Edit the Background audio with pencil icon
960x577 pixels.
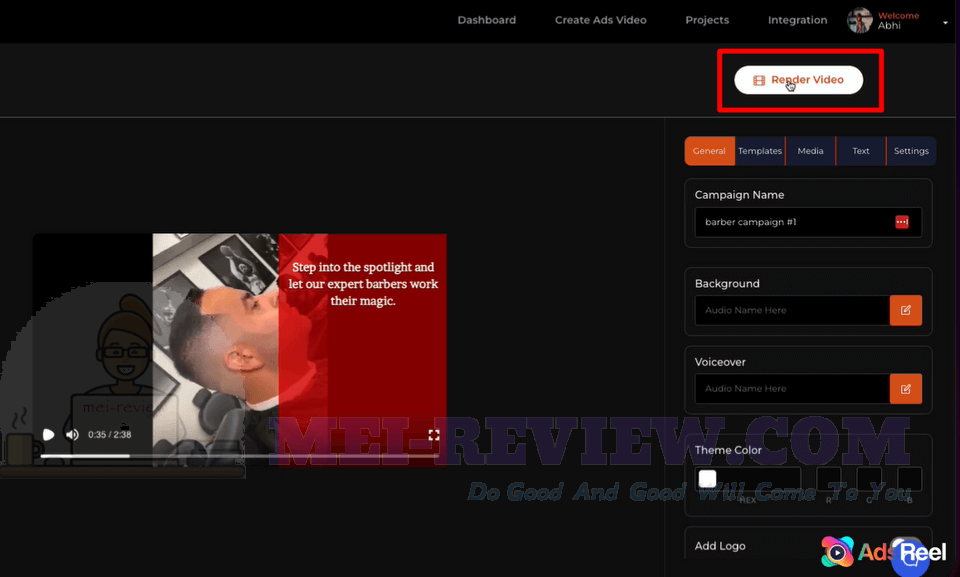906,310
